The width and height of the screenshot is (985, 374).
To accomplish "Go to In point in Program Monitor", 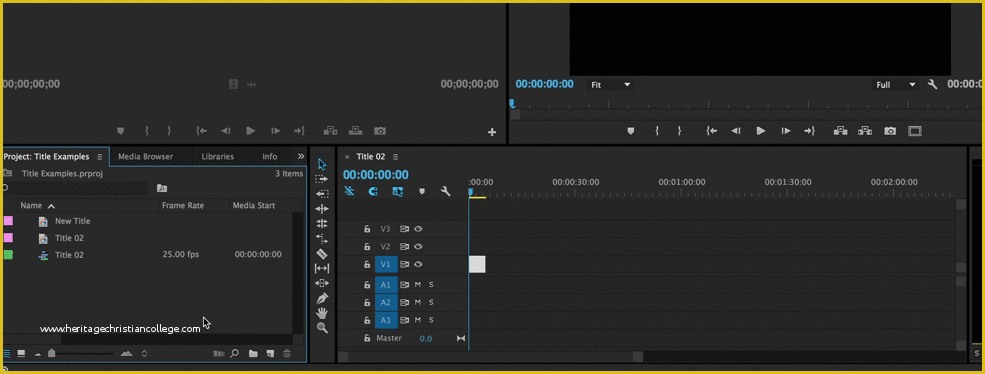I will [x=711, y=131].
